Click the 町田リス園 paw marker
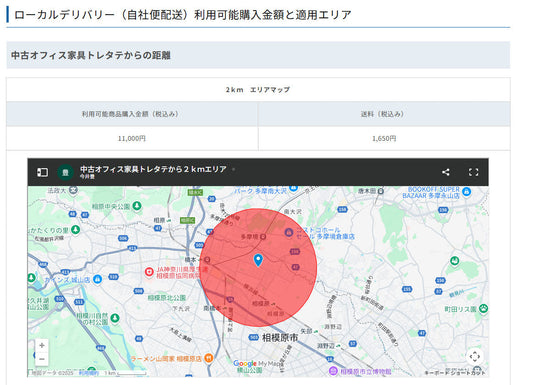This screenshot has width=533, height=385. coord(483,309)
